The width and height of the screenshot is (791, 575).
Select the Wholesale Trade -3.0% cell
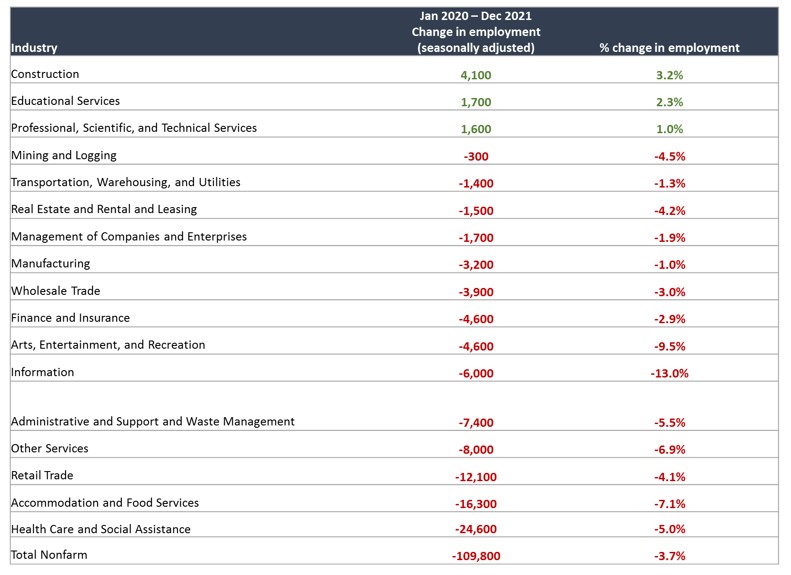(669, 292)
